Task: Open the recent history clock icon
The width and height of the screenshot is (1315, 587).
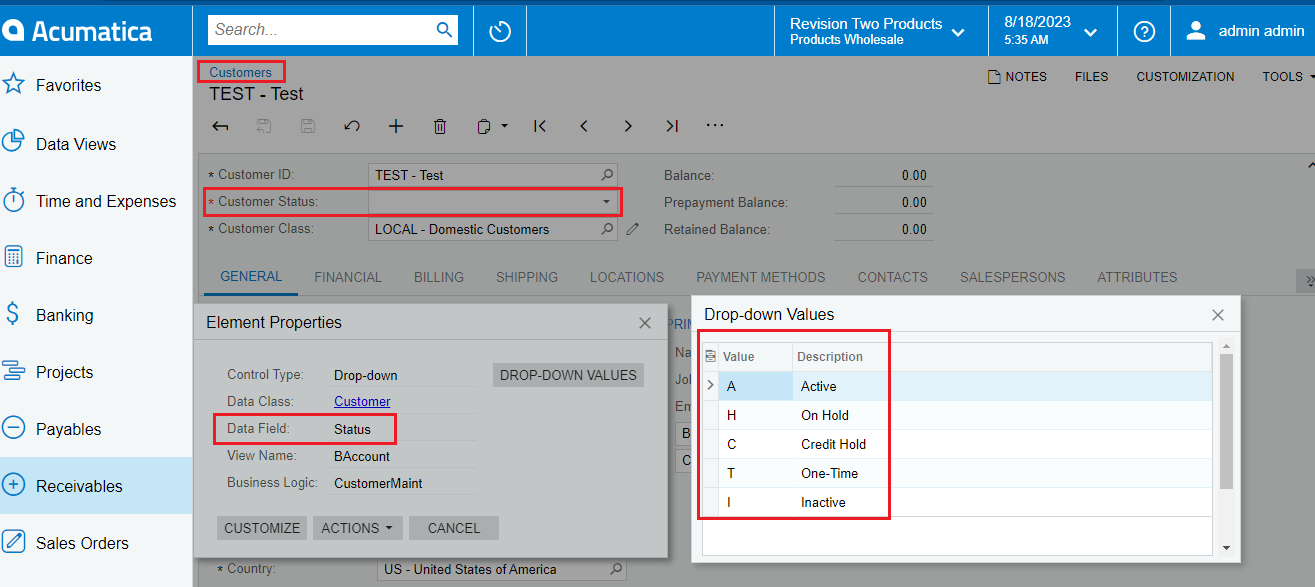Action: (500, 31)
